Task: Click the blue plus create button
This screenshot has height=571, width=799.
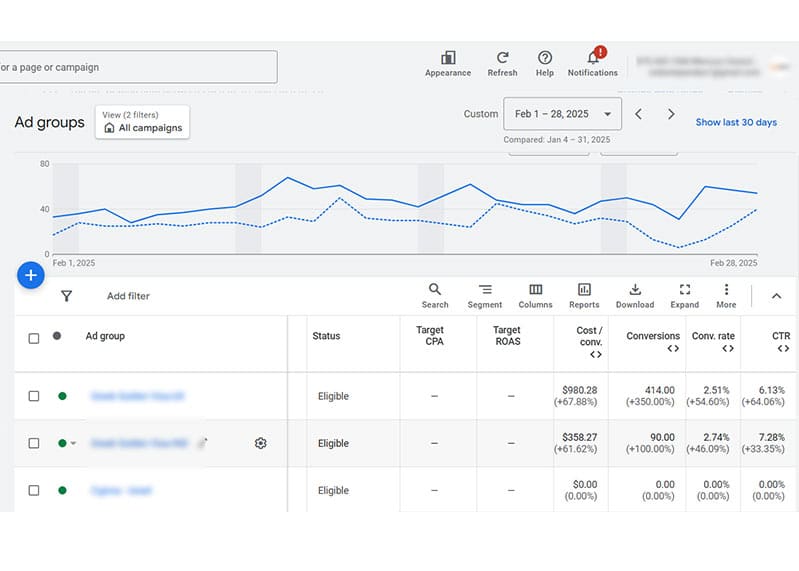Action: (31, 275)
